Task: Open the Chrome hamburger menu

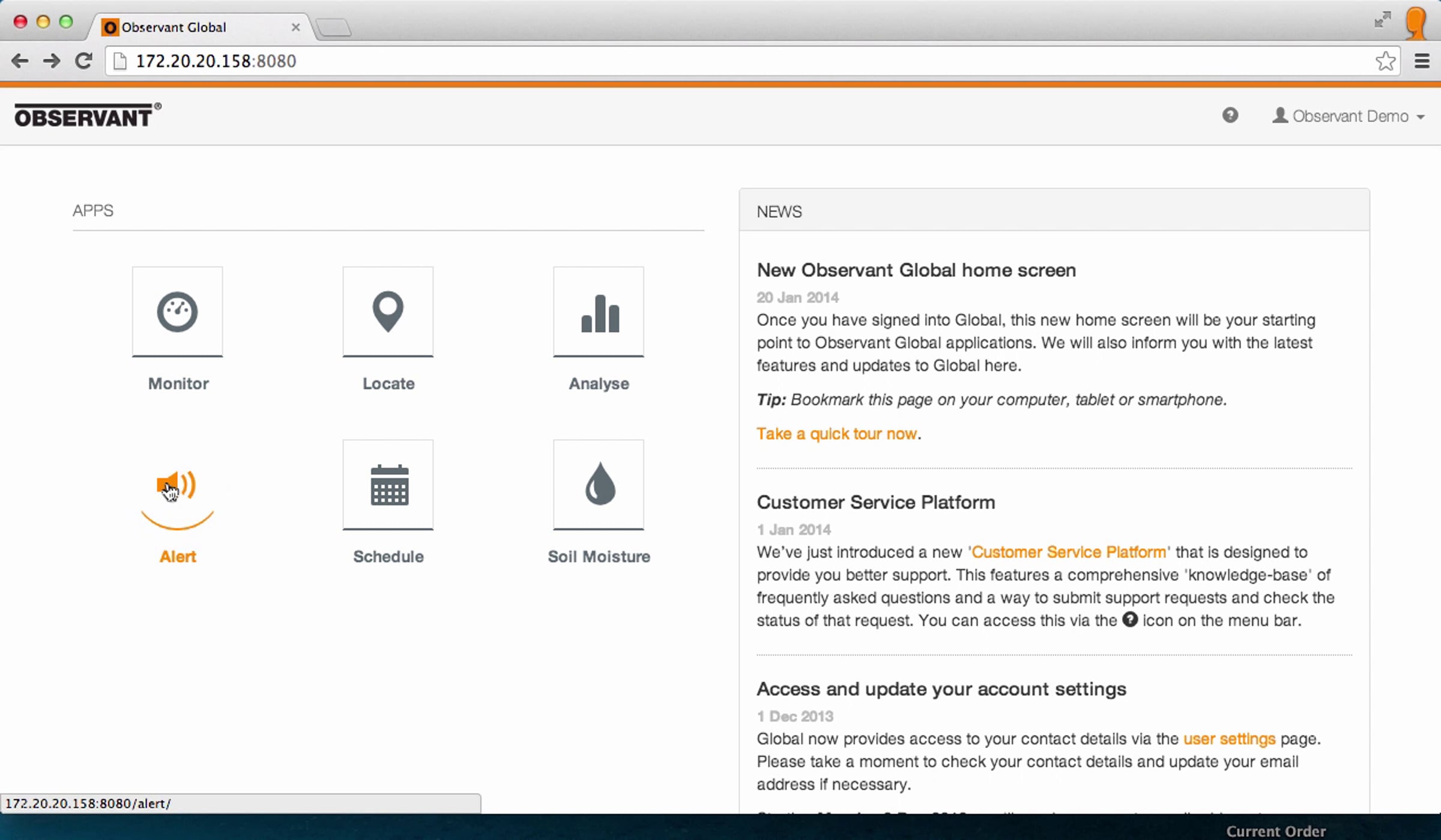Action: (x=1422, y=61)
